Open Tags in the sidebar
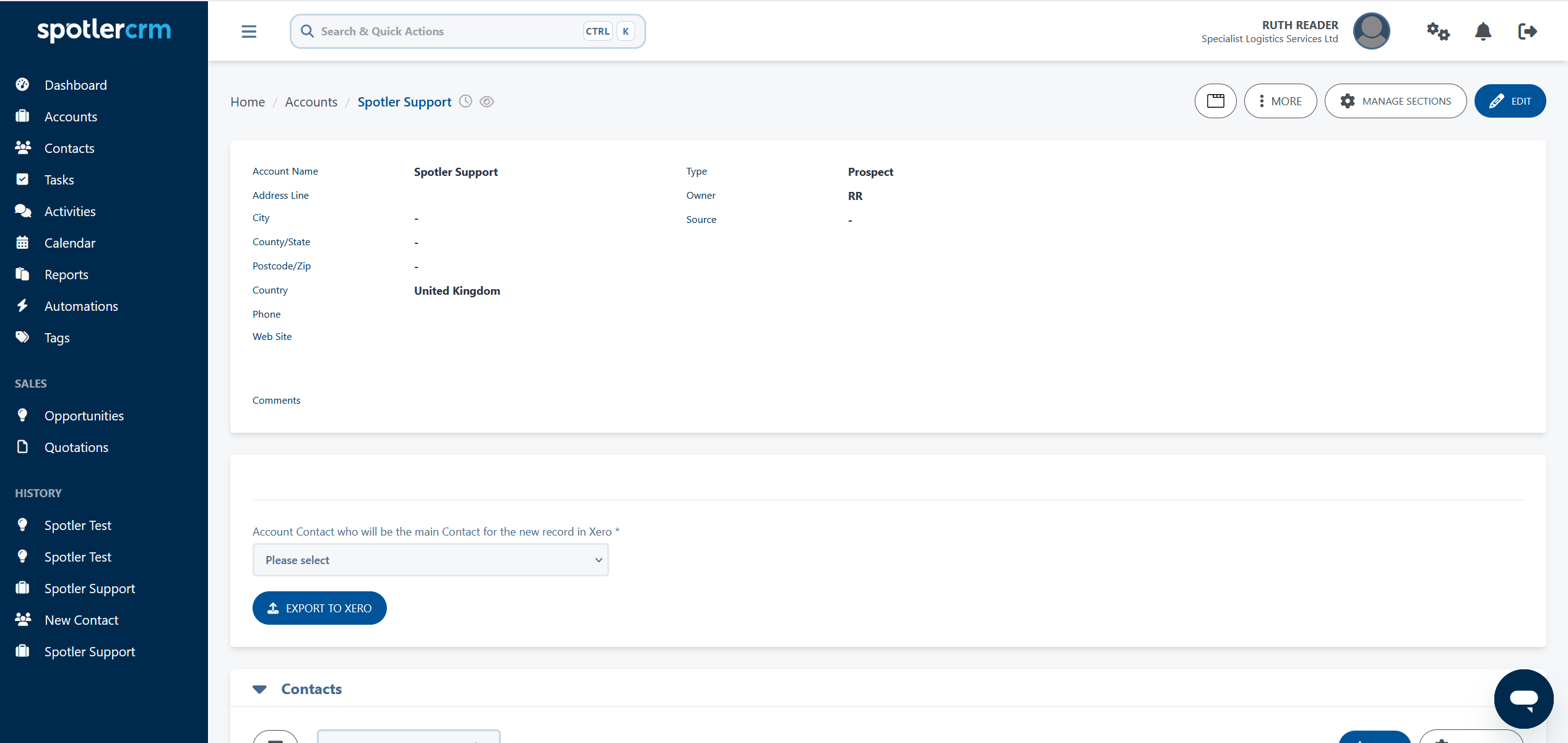1568x743 pixels. [x=57, y=337]
